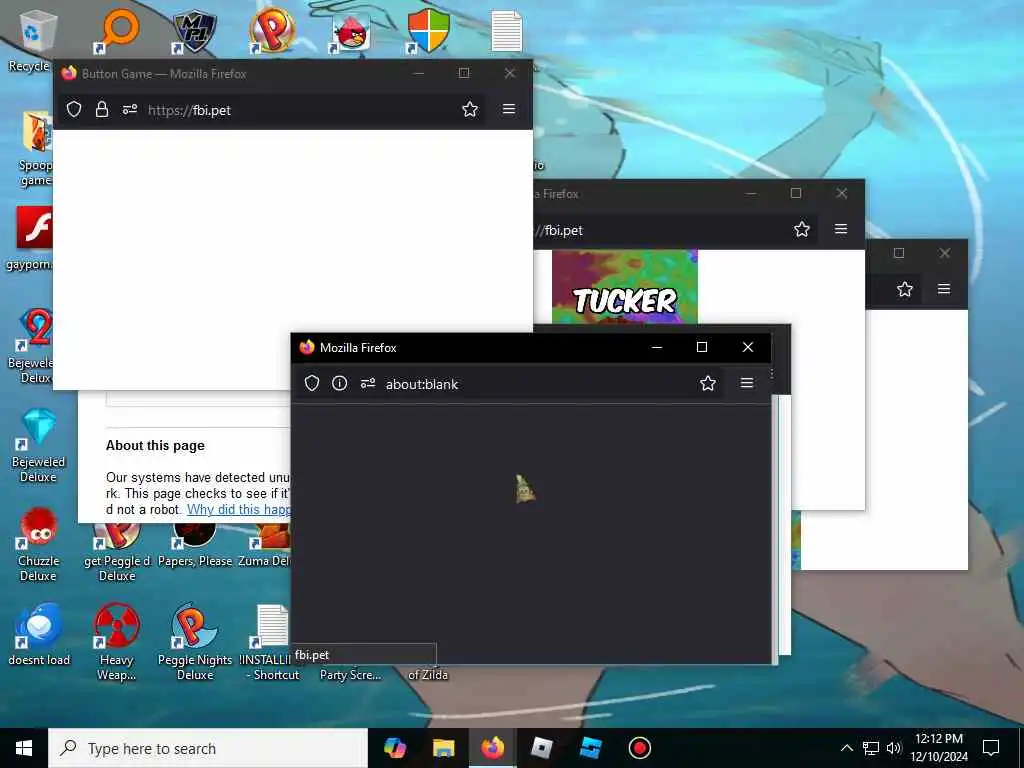The image size is (1024, 768).
Task: Open hamburger menu in rightmost Firefox window
Action: 944,289
